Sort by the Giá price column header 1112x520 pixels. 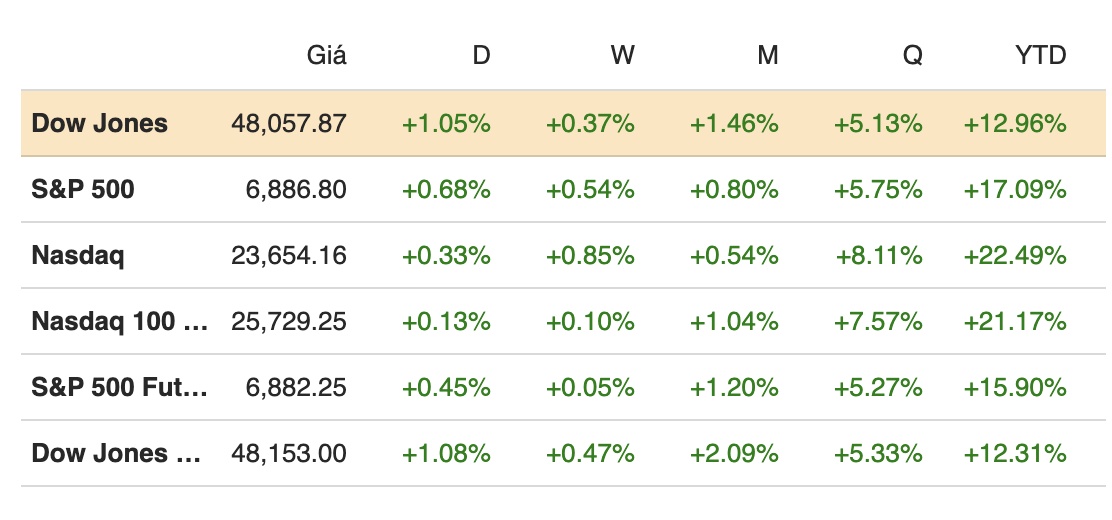click(326, 56)
